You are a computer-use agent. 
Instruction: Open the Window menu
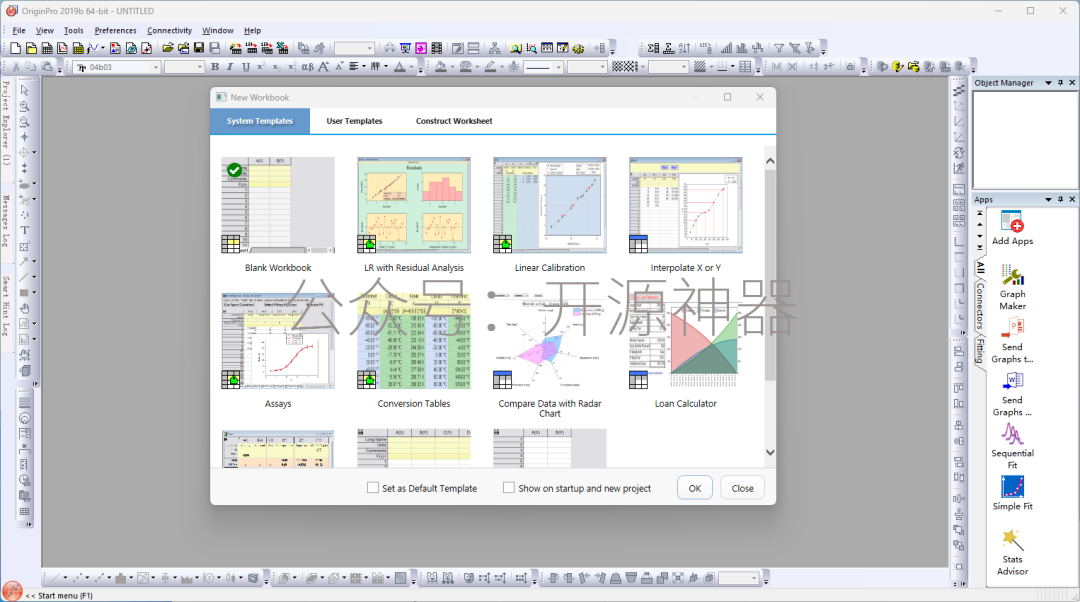point(218,30)
